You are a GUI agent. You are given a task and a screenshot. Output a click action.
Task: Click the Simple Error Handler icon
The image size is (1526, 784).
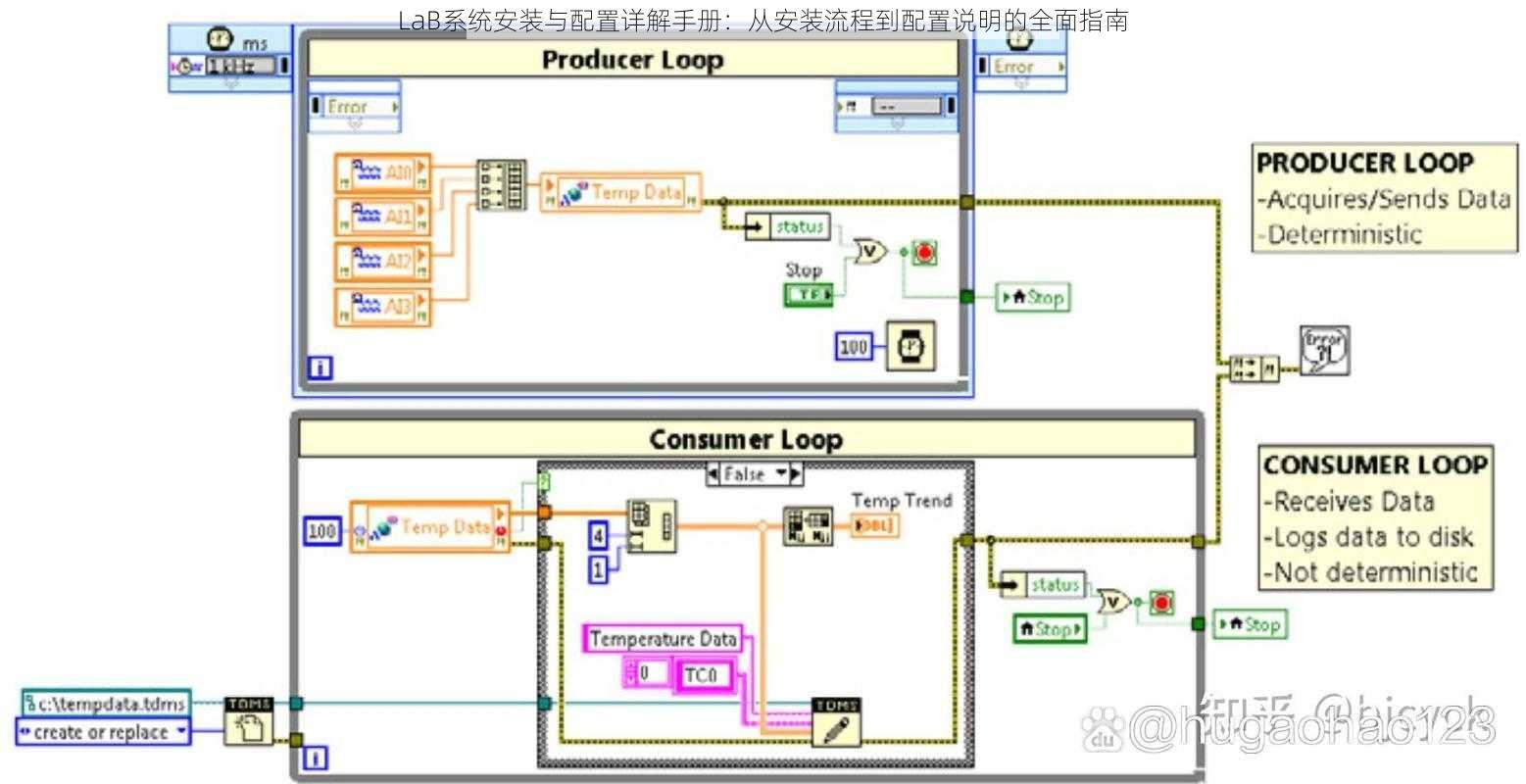click(1324, 351)
